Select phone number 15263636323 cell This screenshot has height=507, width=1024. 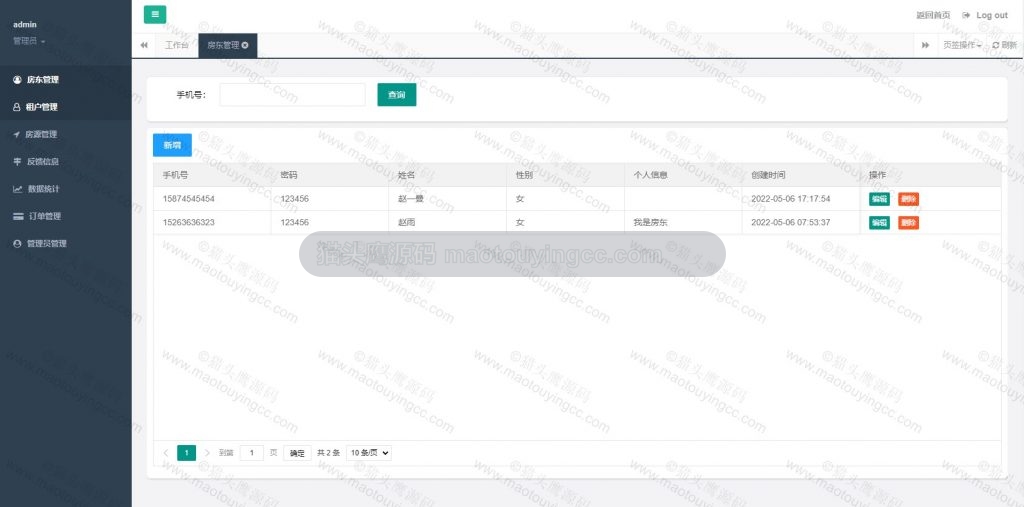[x=212, y=222]
